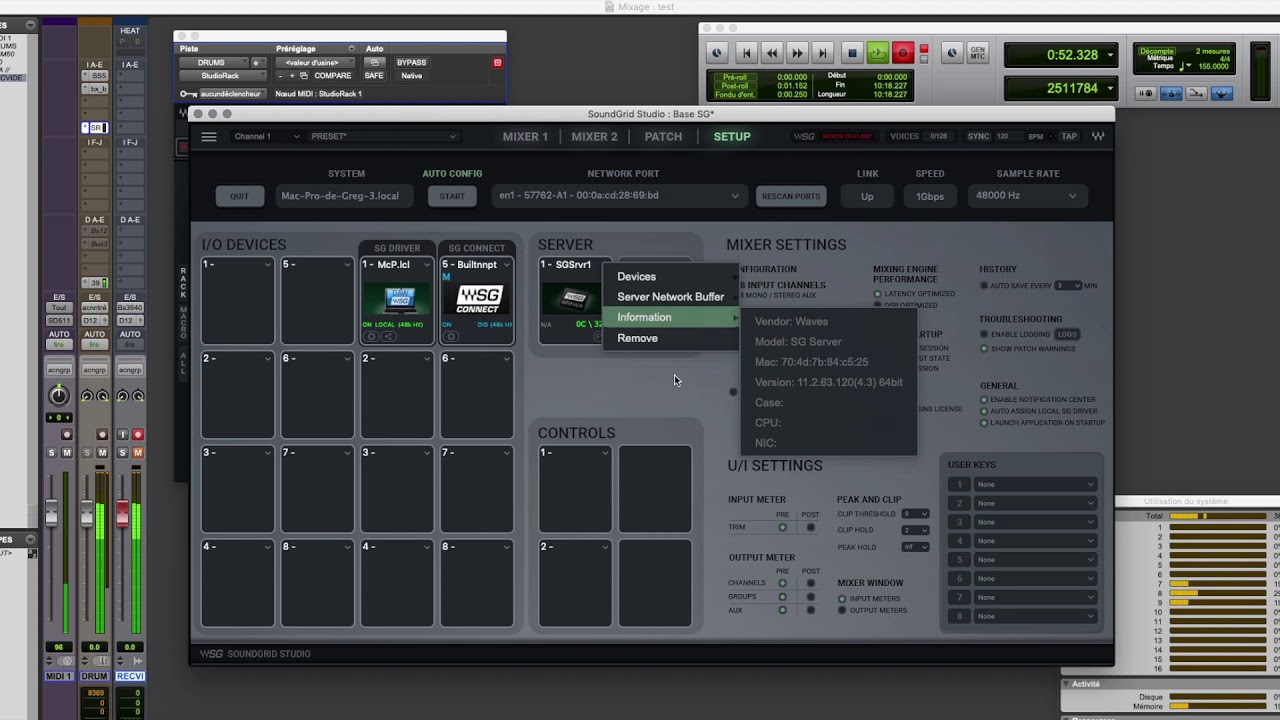Toggle the metronome click icon in transport

click(x=1170, y=93)
